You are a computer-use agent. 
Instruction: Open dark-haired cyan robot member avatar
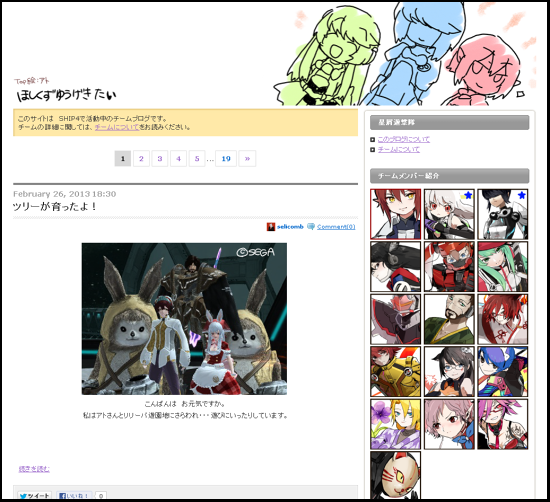coord(503,214)
